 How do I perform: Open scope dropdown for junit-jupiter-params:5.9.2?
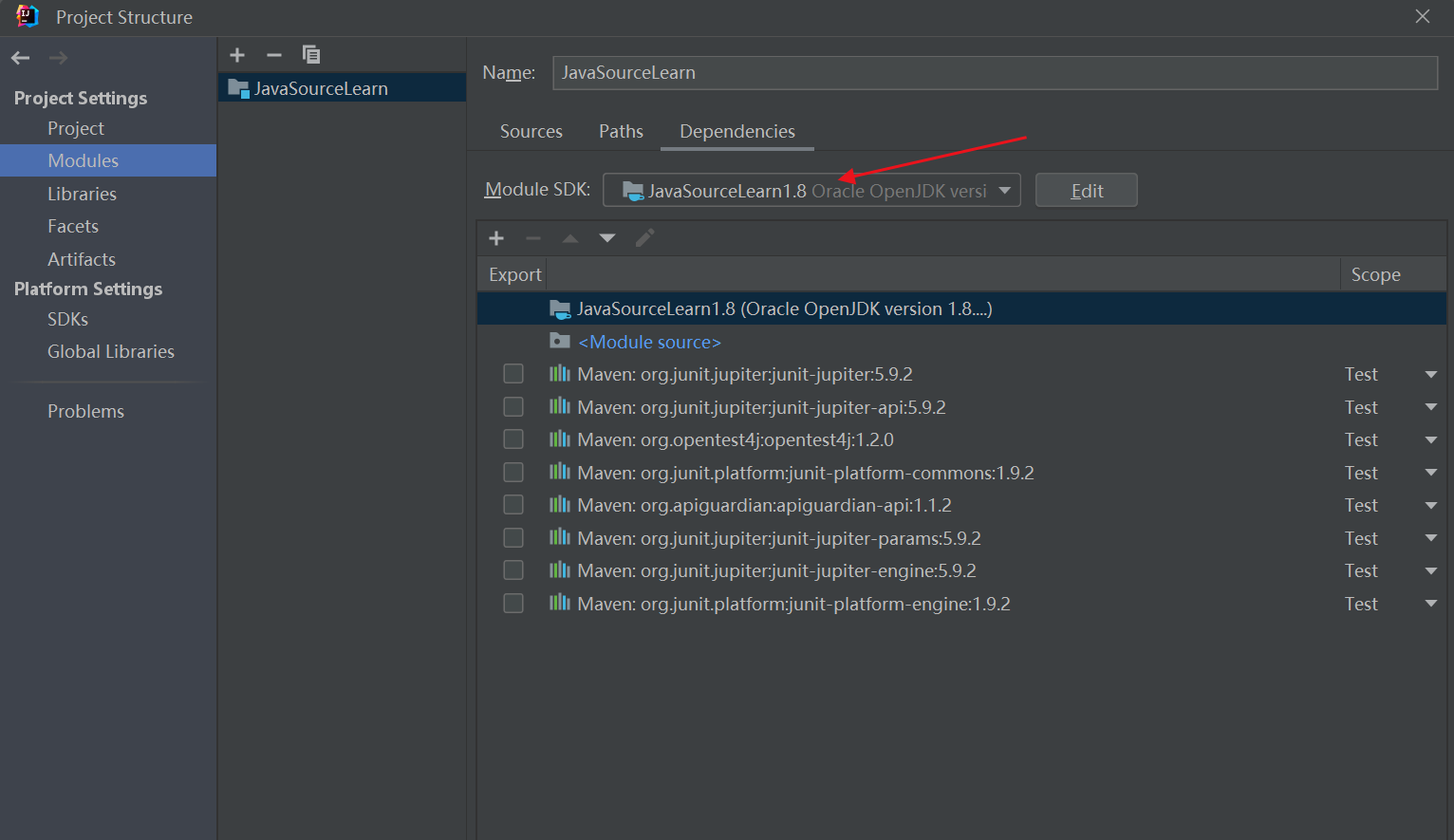1430,538
